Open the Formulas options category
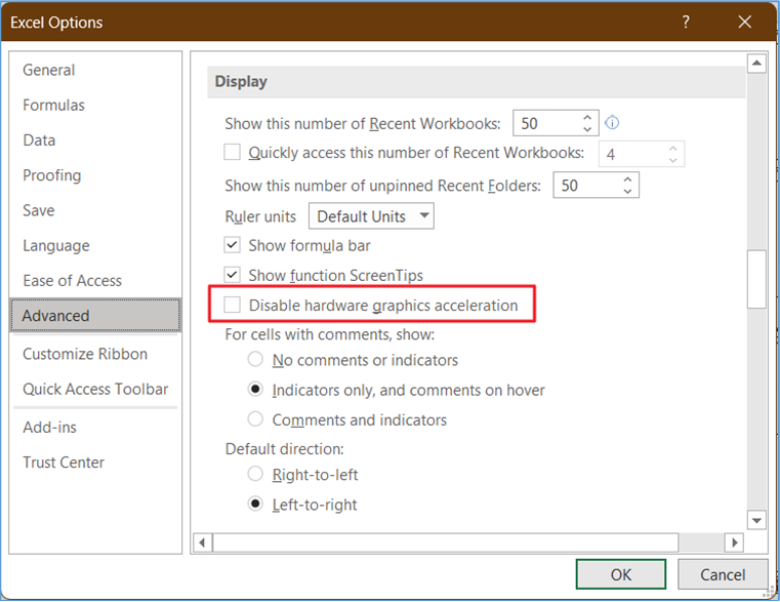780x602 pixels. (54, 105)
